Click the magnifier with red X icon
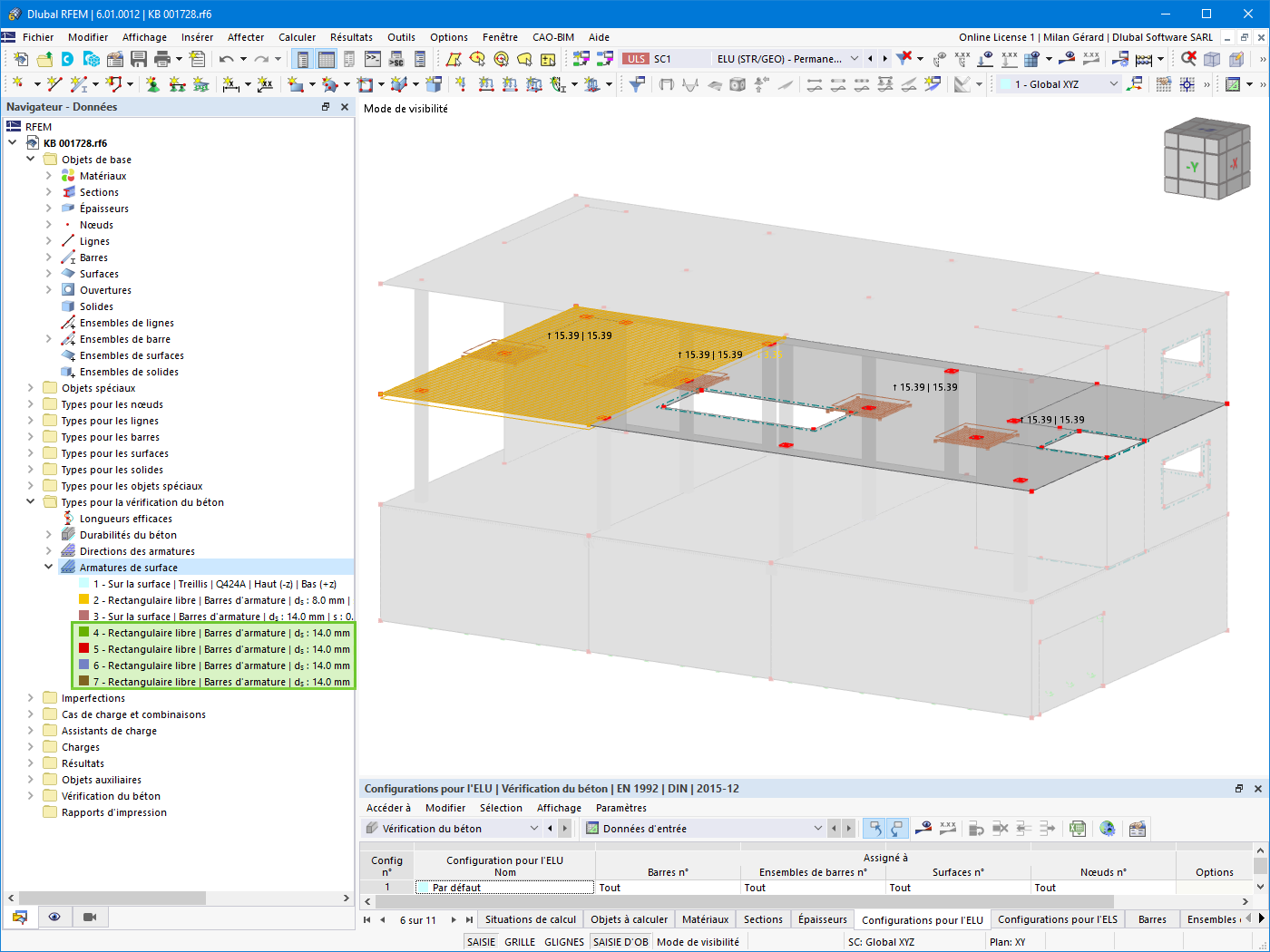Image resolution: width=1270 pixels, height=952 pixels. click(1188, 59)
